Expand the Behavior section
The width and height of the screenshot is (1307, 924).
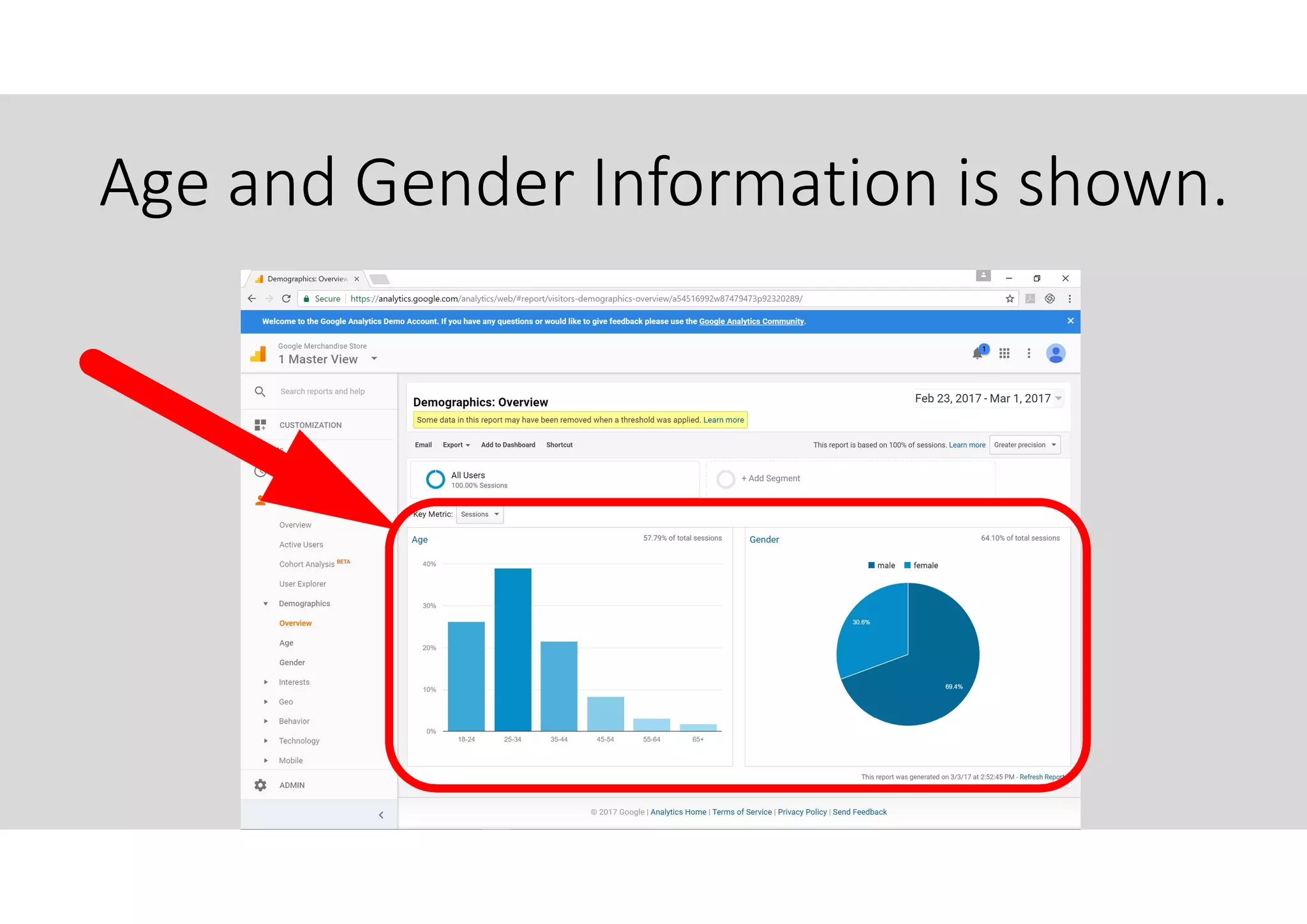coord(265,721)
